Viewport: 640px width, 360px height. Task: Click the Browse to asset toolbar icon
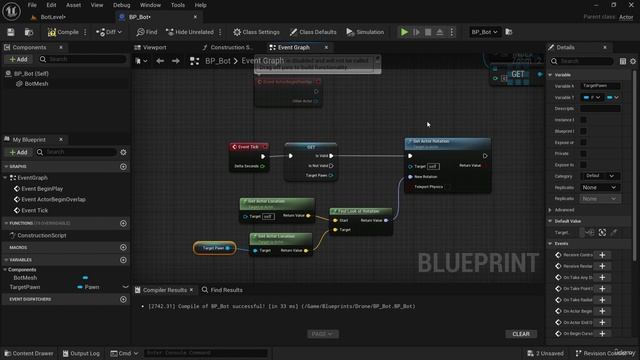click(x=29, y=32)
